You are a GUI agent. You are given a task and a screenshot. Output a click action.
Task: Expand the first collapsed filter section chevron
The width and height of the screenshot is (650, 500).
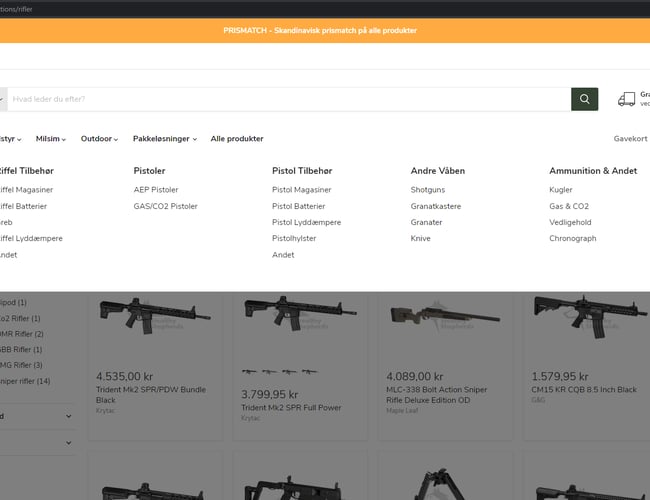69,416
